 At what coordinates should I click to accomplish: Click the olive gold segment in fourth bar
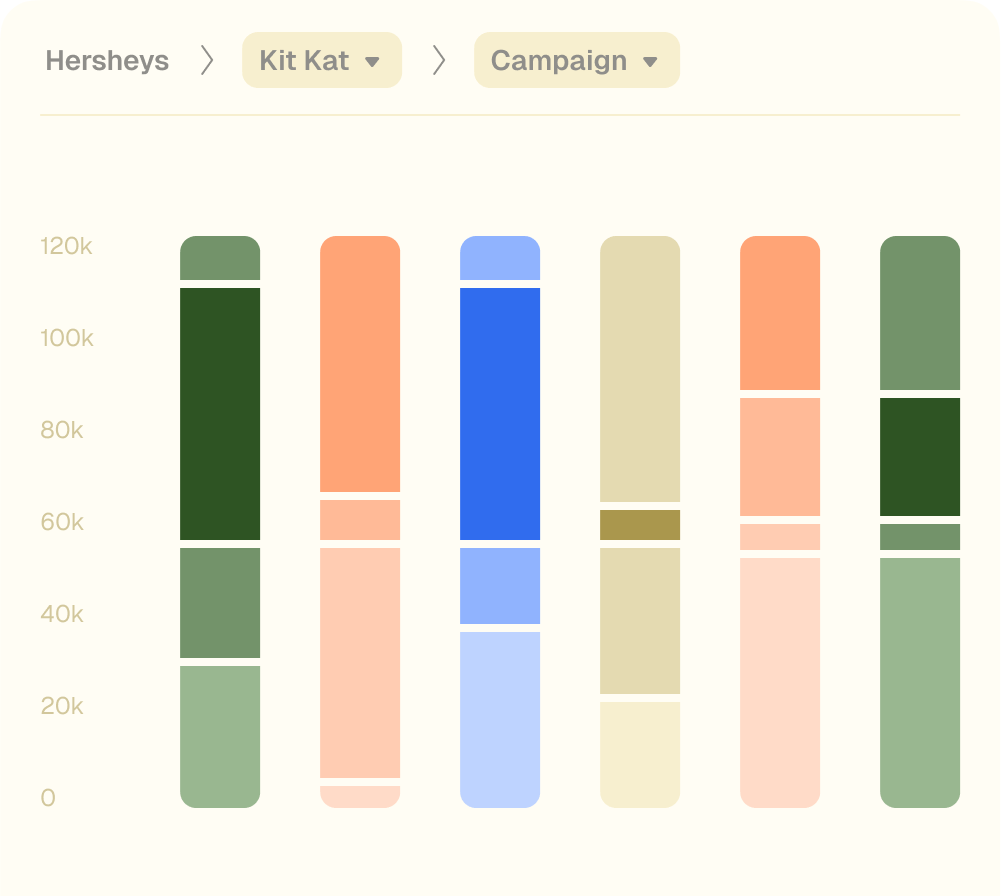pos(640,525)
